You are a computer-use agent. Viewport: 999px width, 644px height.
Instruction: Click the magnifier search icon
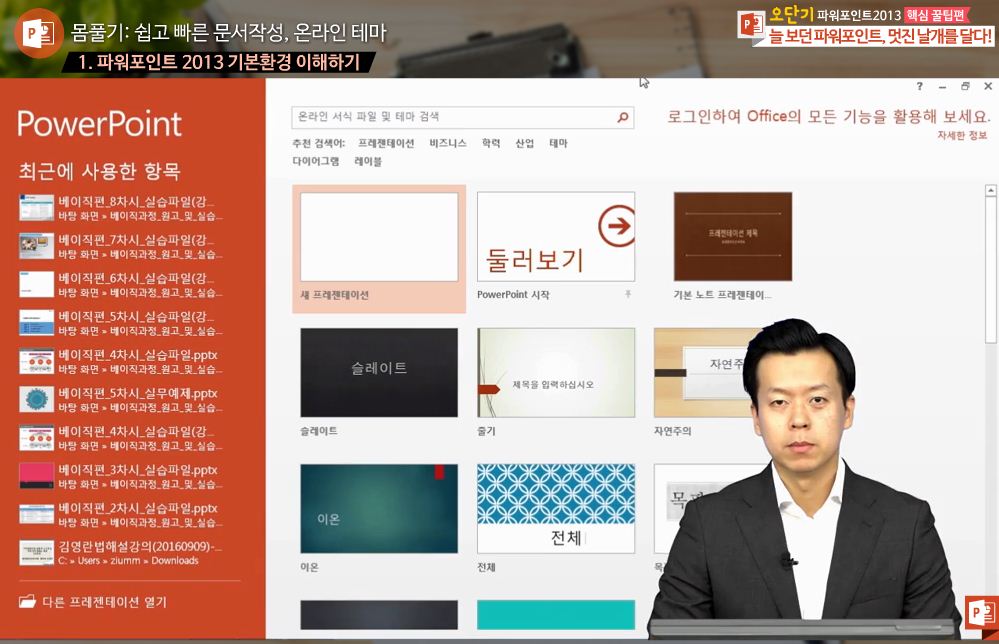pos(623,117)
